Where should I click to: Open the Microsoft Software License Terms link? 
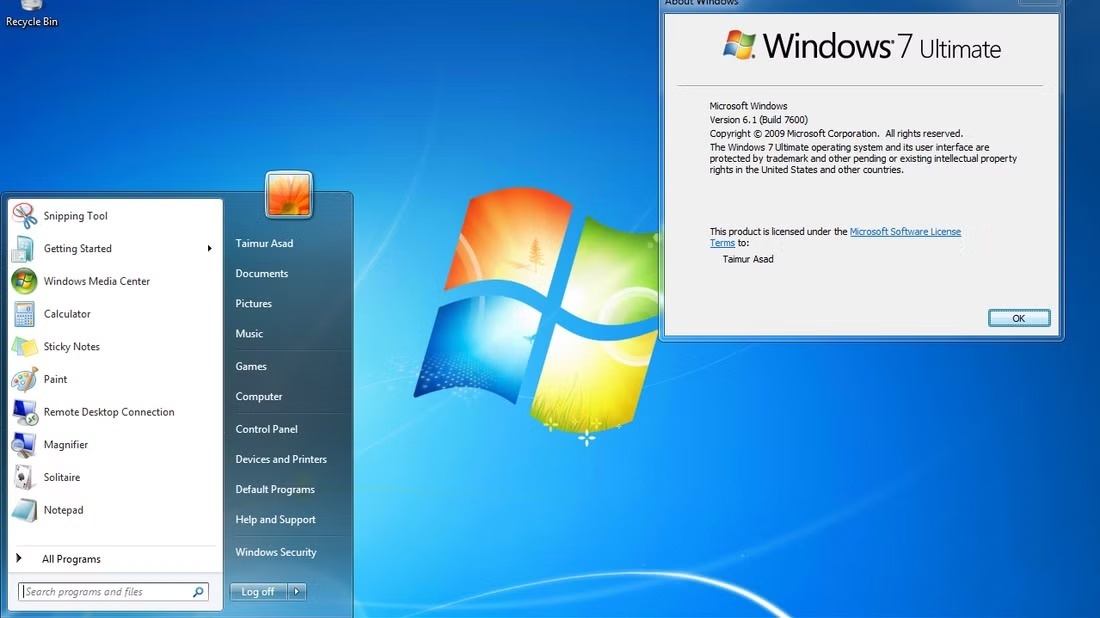(905, 231)
